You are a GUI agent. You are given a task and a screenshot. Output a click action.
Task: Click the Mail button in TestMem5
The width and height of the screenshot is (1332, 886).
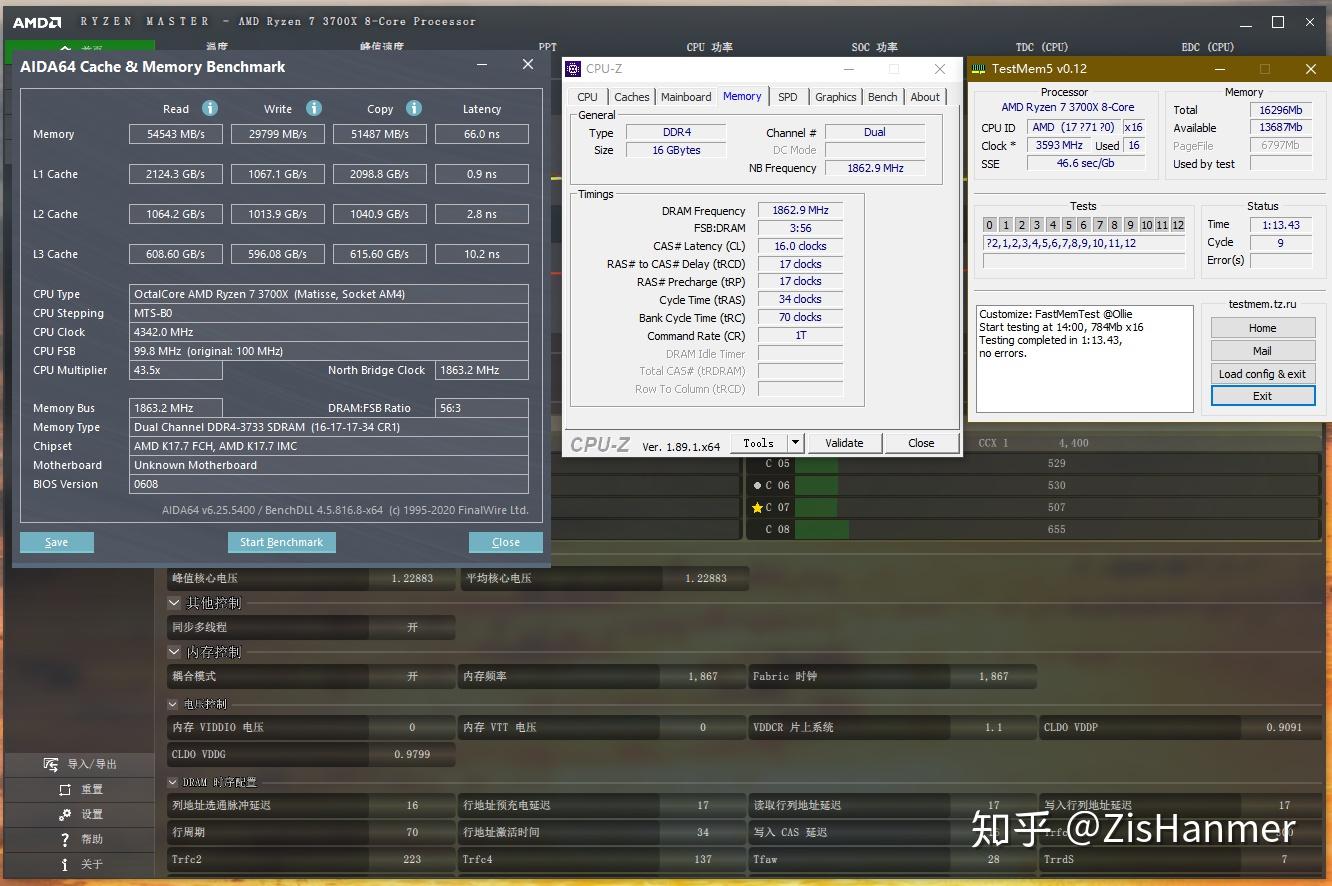[1262, 351]
